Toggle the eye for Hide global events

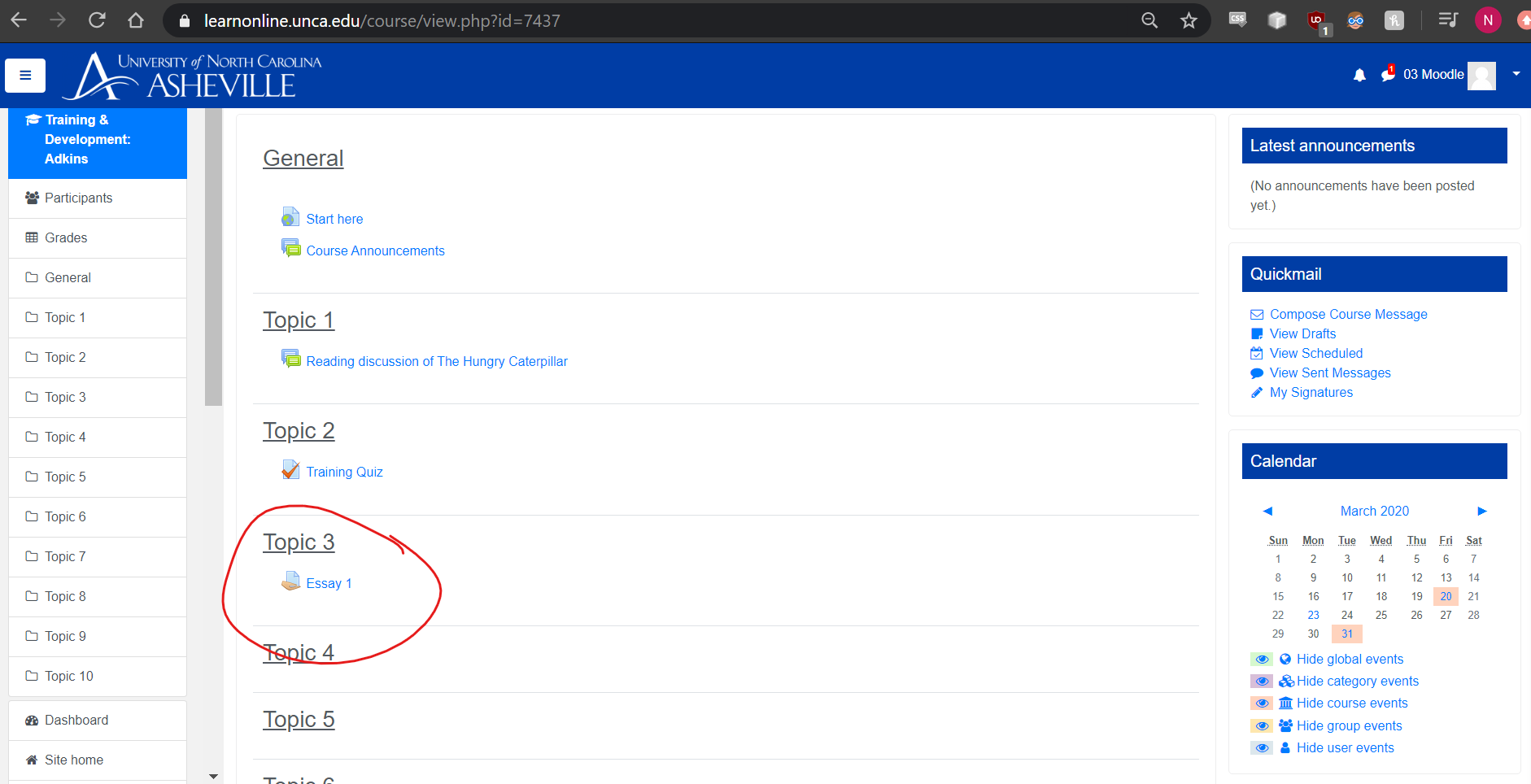1262,660
